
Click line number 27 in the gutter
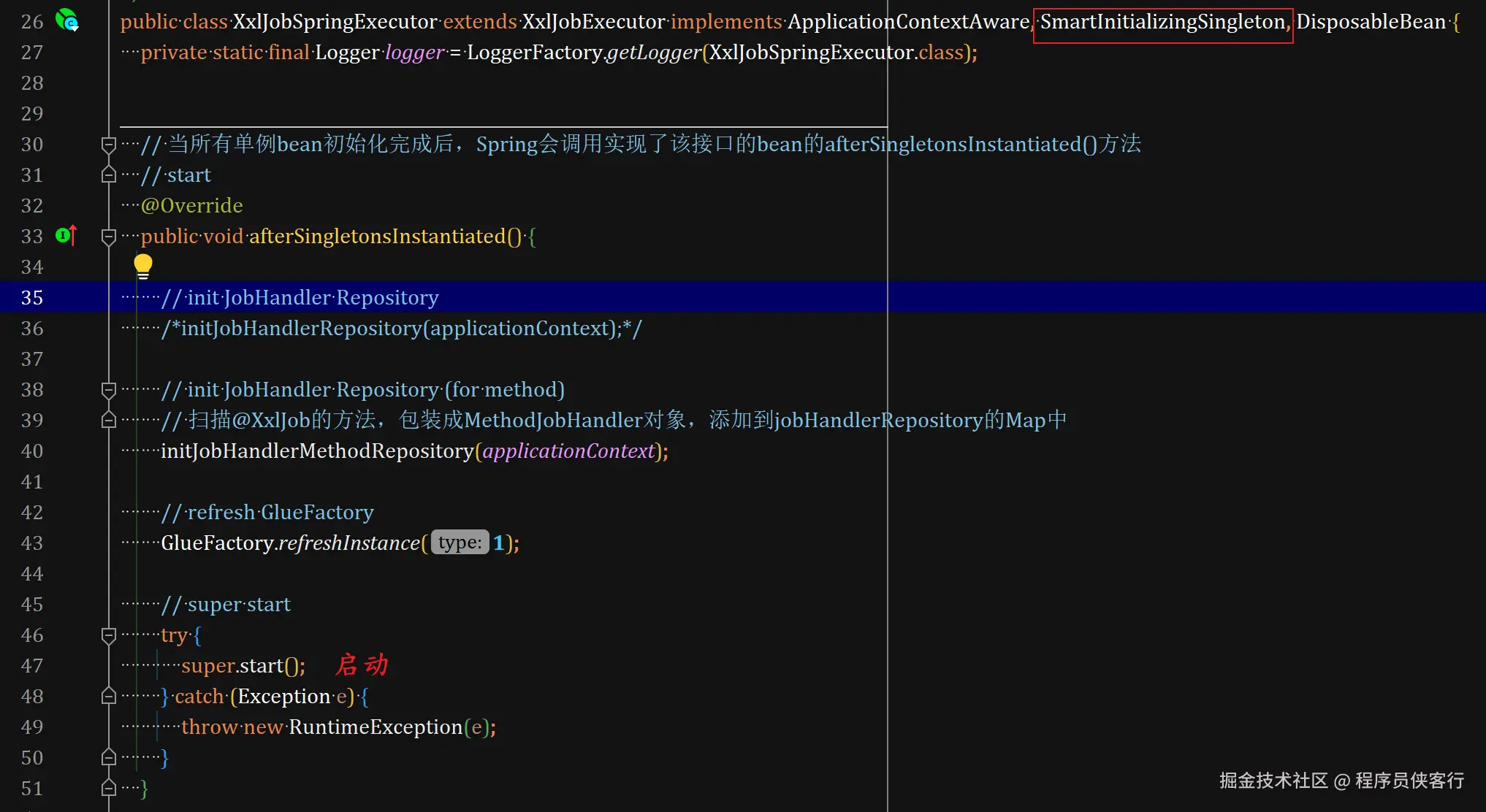pos(32,53)
